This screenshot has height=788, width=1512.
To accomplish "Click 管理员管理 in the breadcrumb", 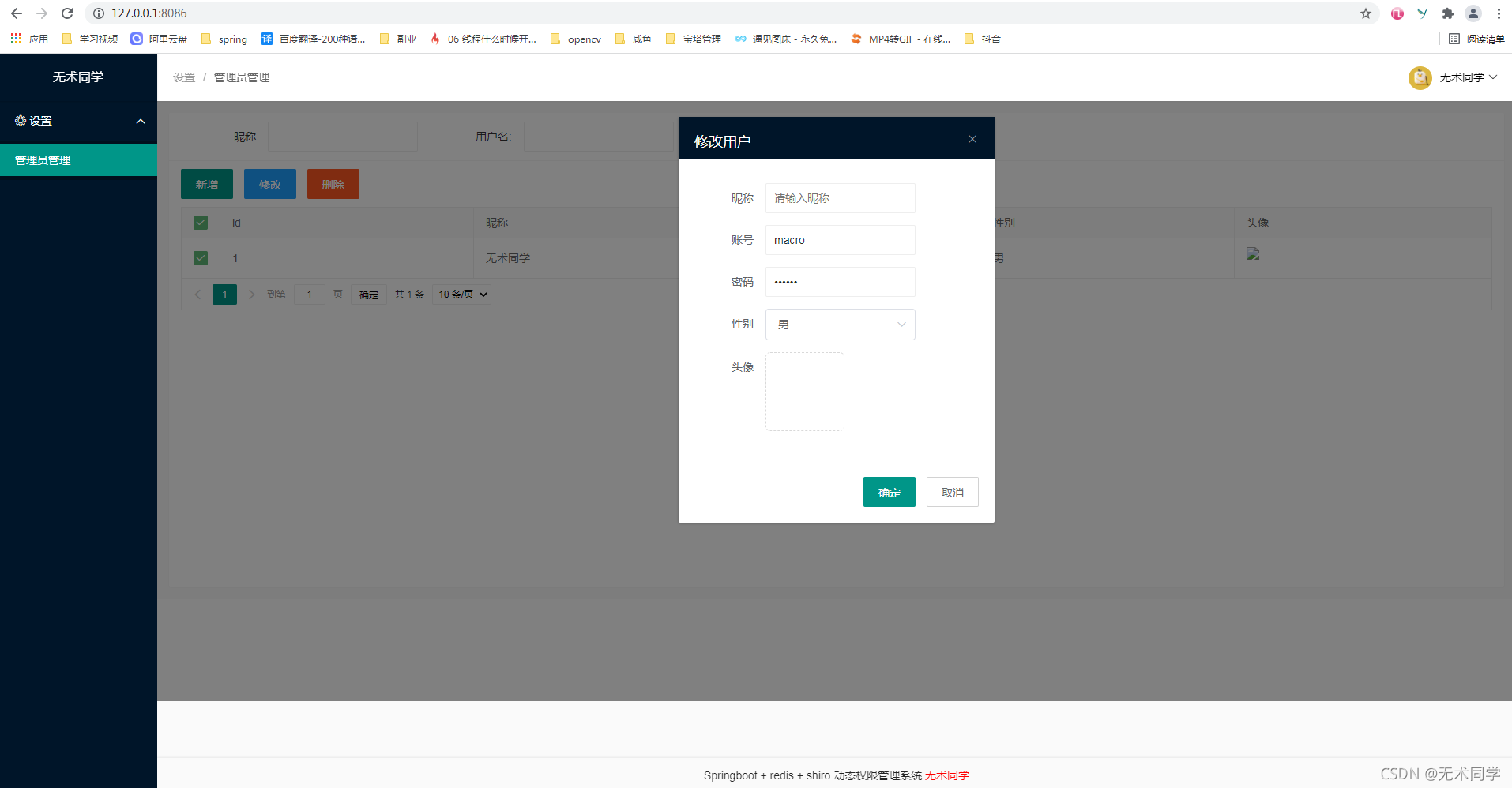I will pos(242,77).
